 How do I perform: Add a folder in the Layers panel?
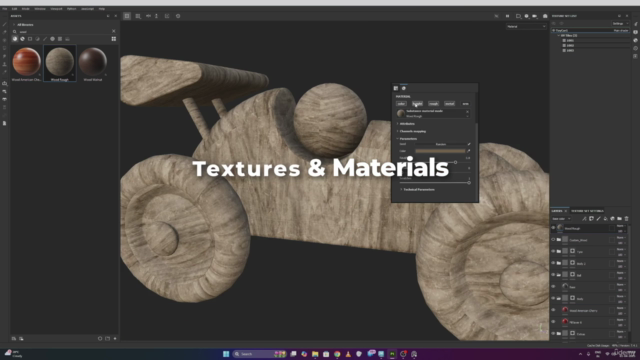[620, 219]
